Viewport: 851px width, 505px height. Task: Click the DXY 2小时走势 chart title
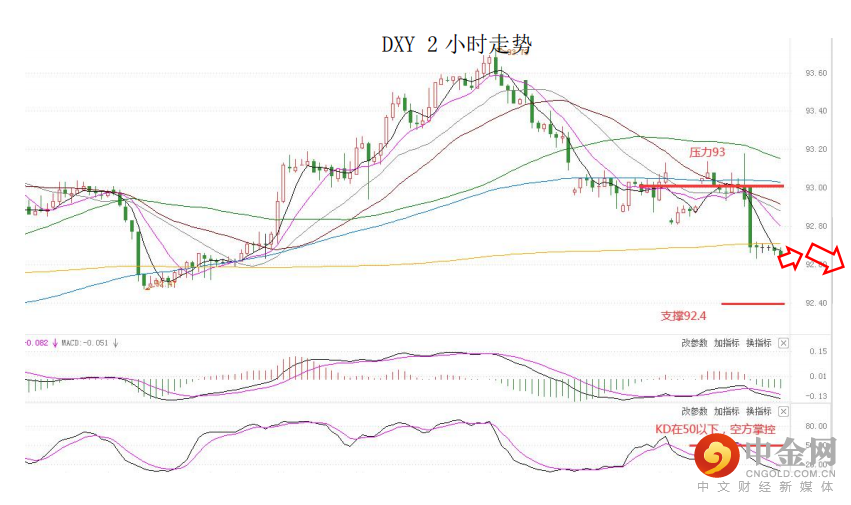[x=456, y=45]
